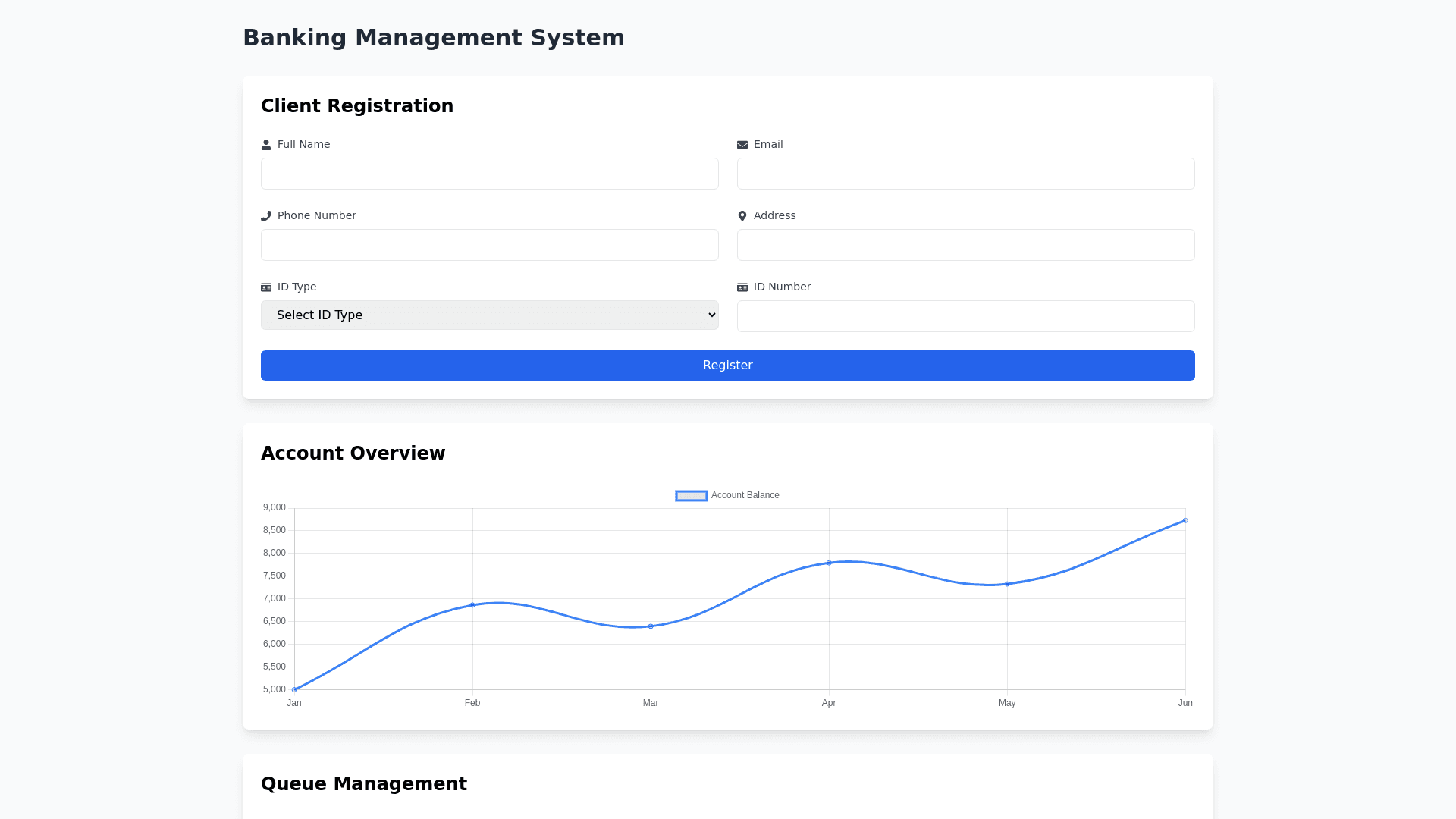Focus the Full Name text field
Screen dimensions: 1456x819
[489, 174]
